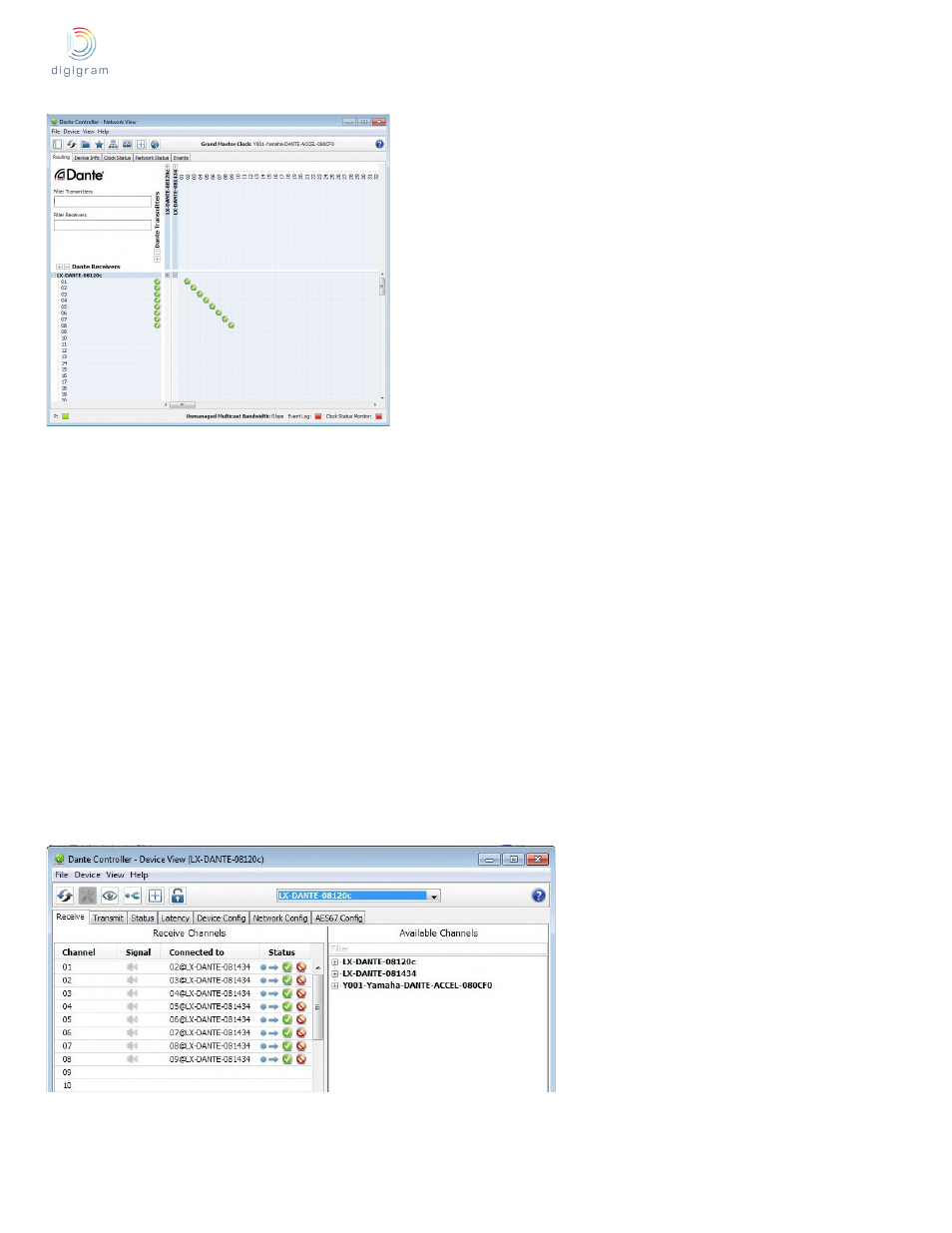Click the green P: status indicator
952x1233 pixels.
65,416
